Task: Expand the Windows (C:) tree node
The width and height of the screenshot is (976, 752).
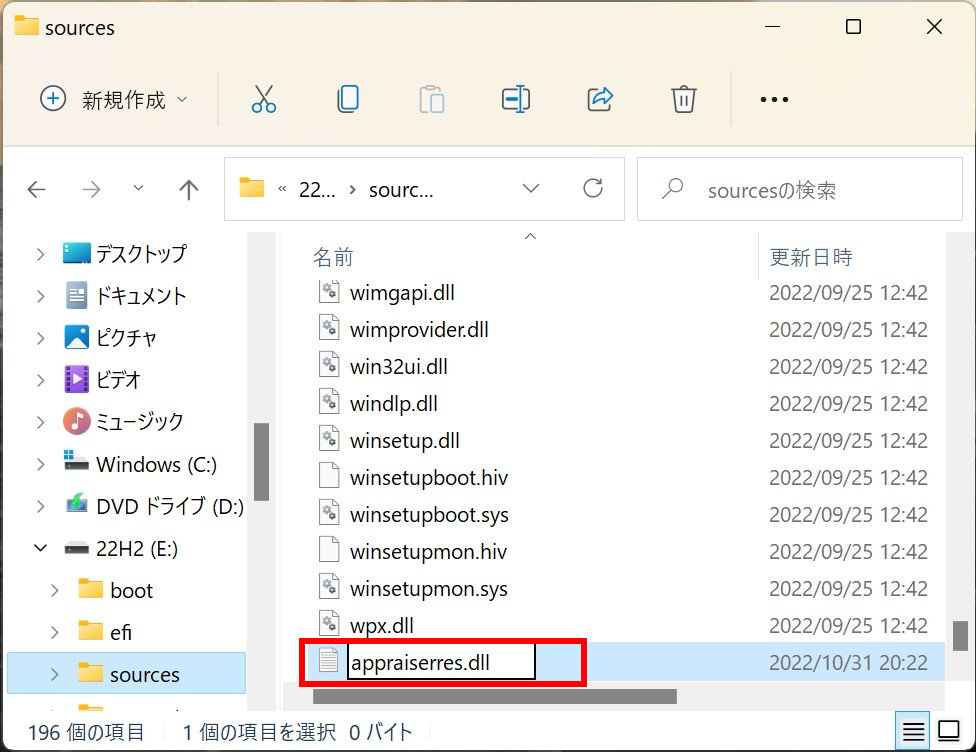Action: (x=40, y=464)
